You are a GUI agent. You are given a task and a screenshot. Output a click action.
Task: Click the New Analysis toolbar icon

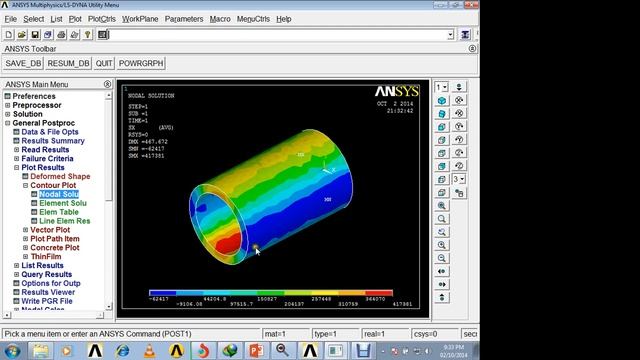coord(9,35)
